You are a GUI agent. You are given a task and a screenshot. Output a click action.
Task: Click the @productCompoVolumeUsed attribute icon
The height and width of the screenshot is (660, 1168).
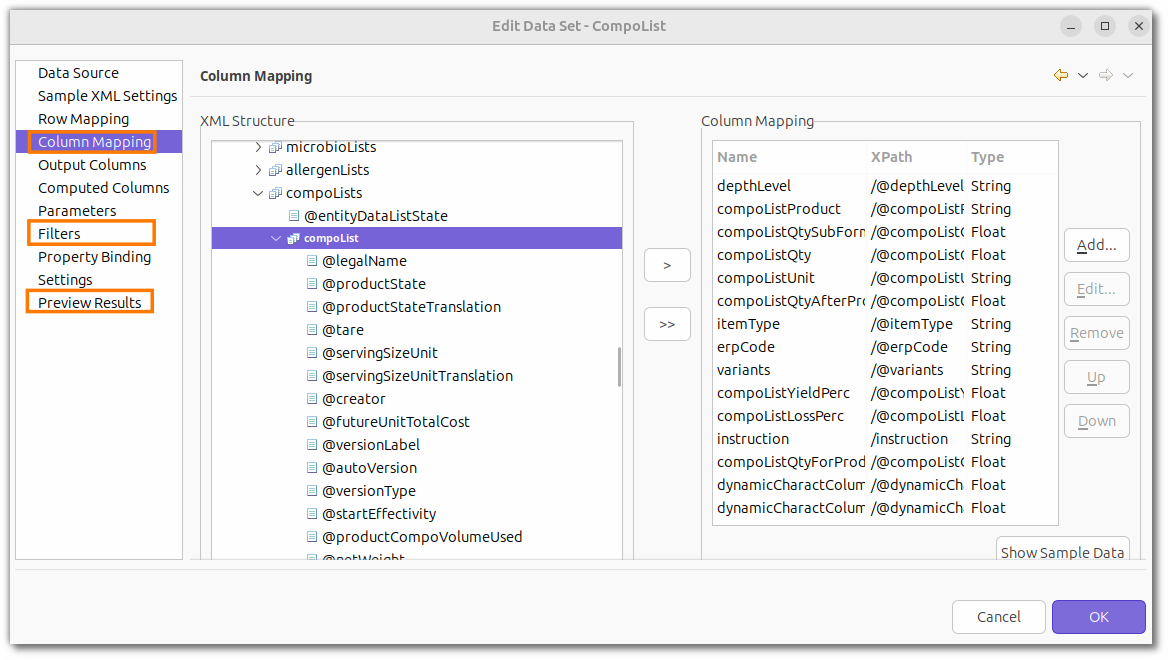312,537
